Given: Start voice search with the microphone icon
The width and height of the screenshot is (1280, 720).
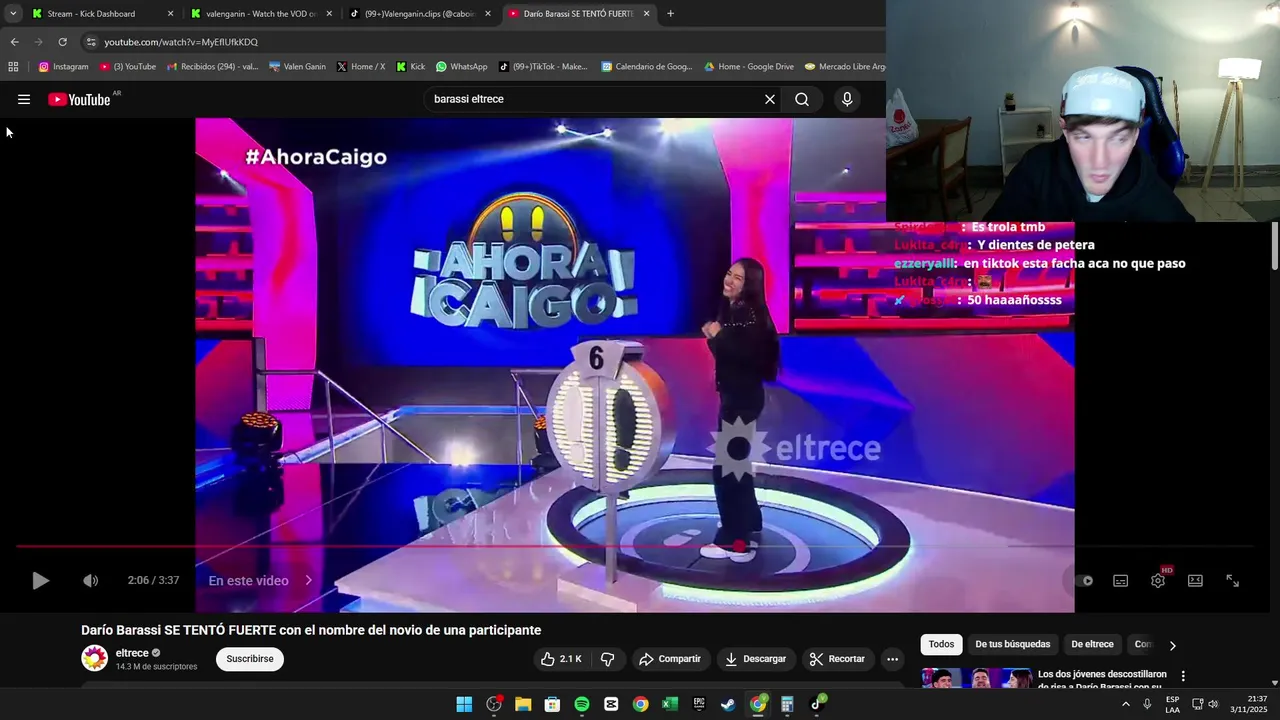Looking at the screenshot, I should pos(847,99).
